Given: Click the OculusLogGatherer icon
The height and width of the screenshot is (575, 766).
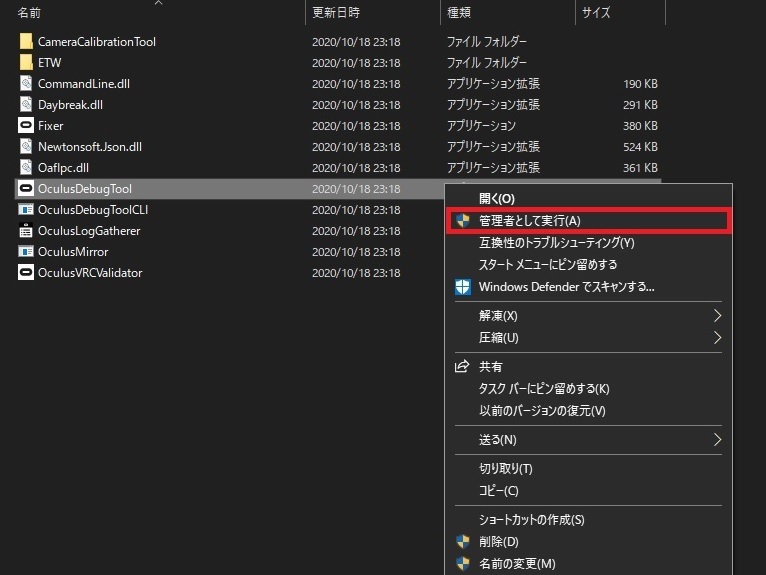Looking at the screenshot, I should pos(26,231).
